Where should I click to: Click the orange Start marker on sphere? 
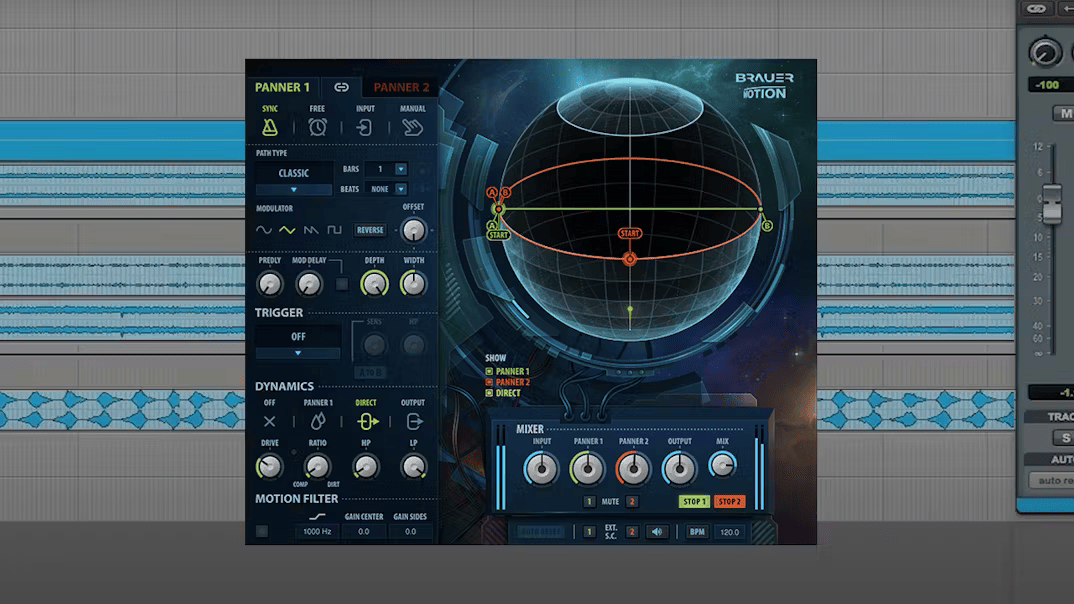[629, 234]
